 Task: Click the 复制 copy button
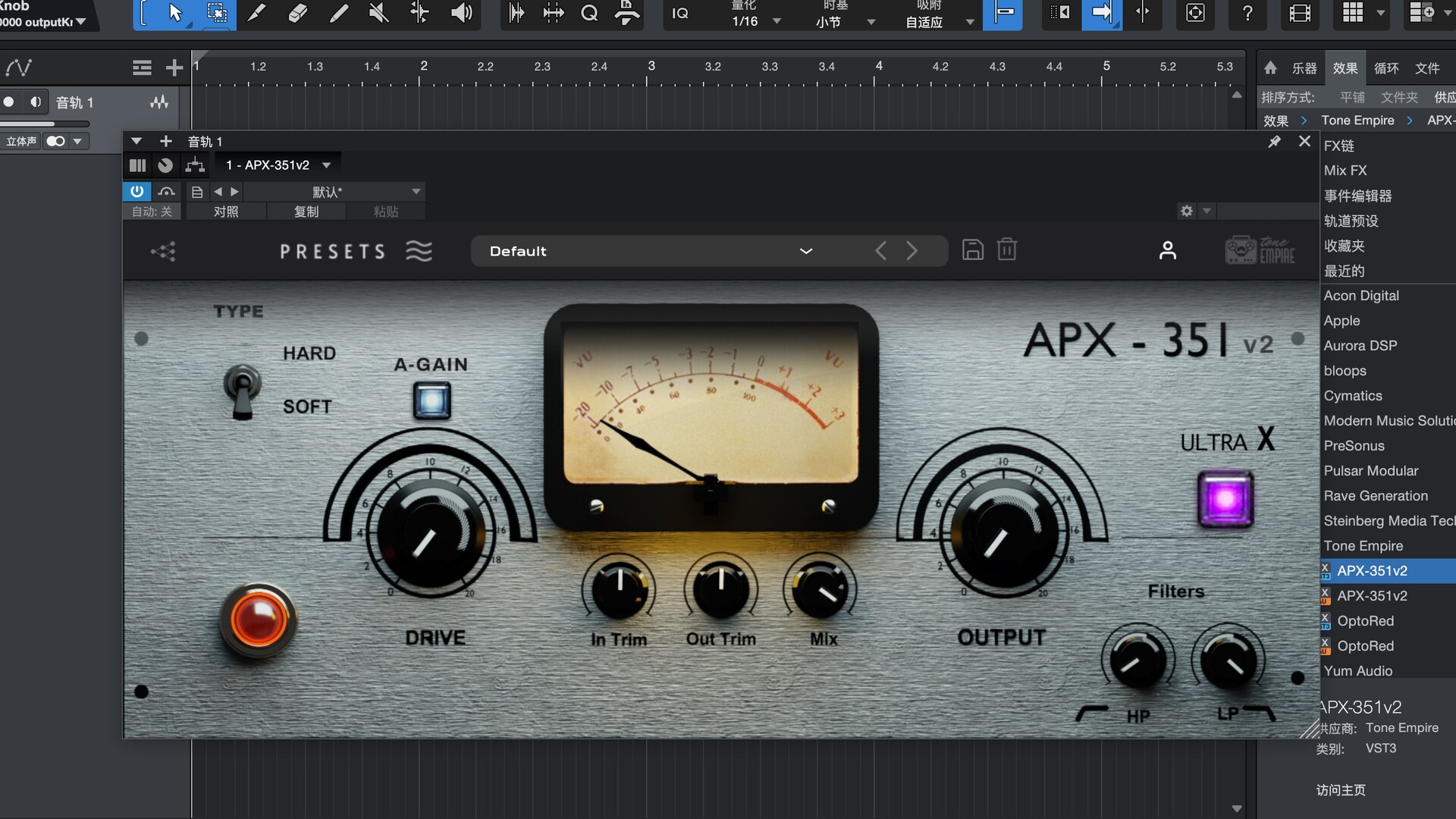pyautogui.click(x=306, y=212)
